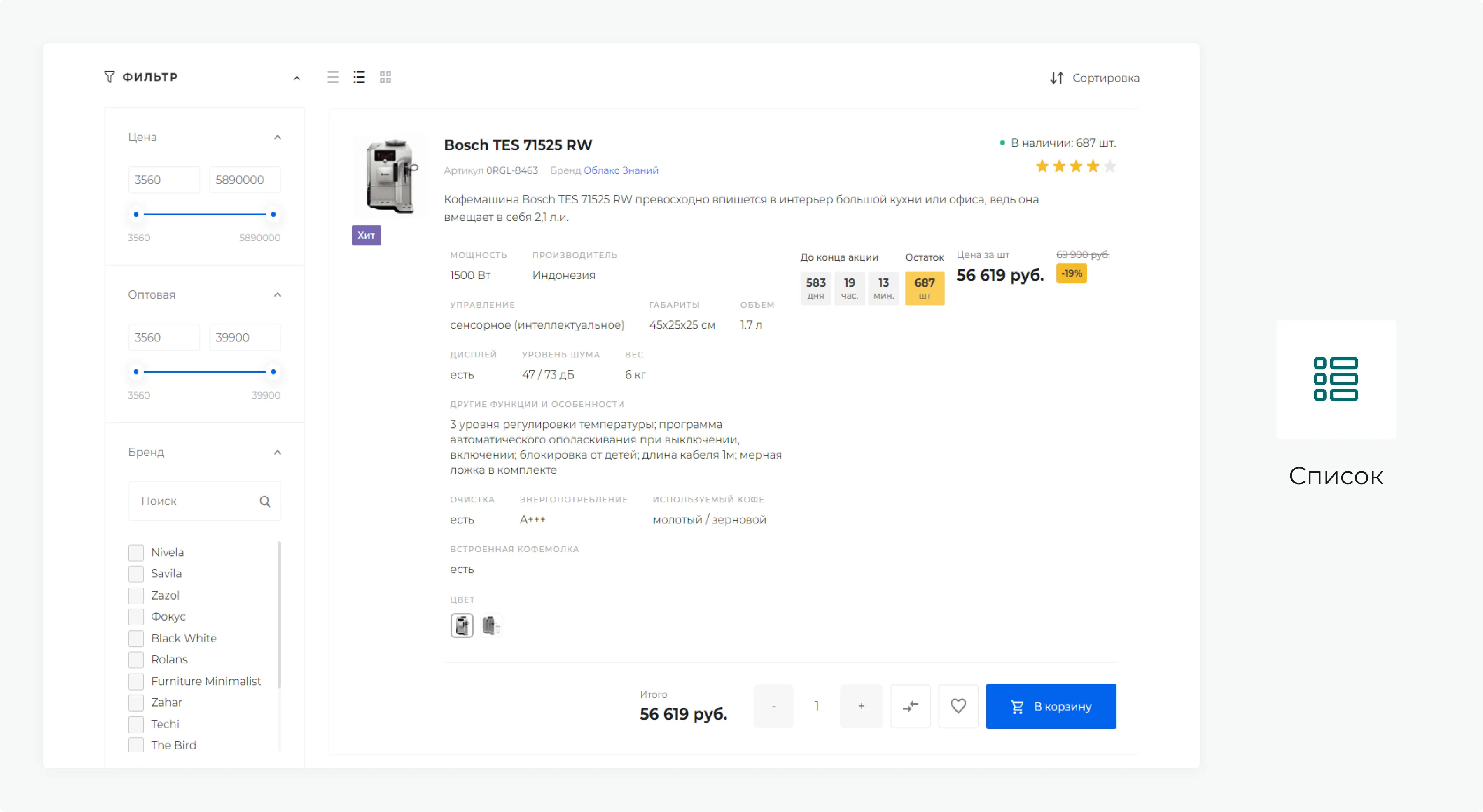Add product to compare with arrows icon
This screenshot has height=812, width=1483.
coord(910,706)
